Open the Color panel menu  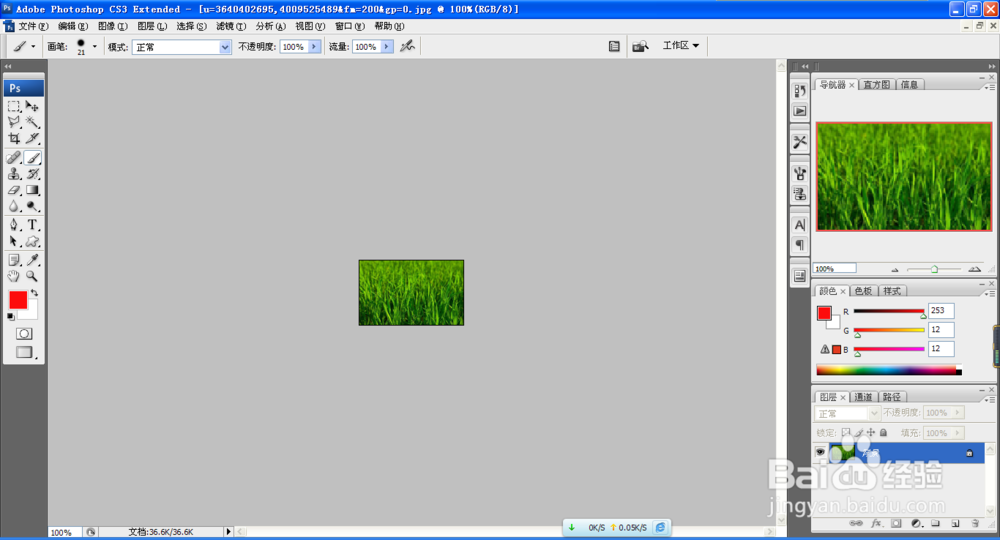pos(990,294)
